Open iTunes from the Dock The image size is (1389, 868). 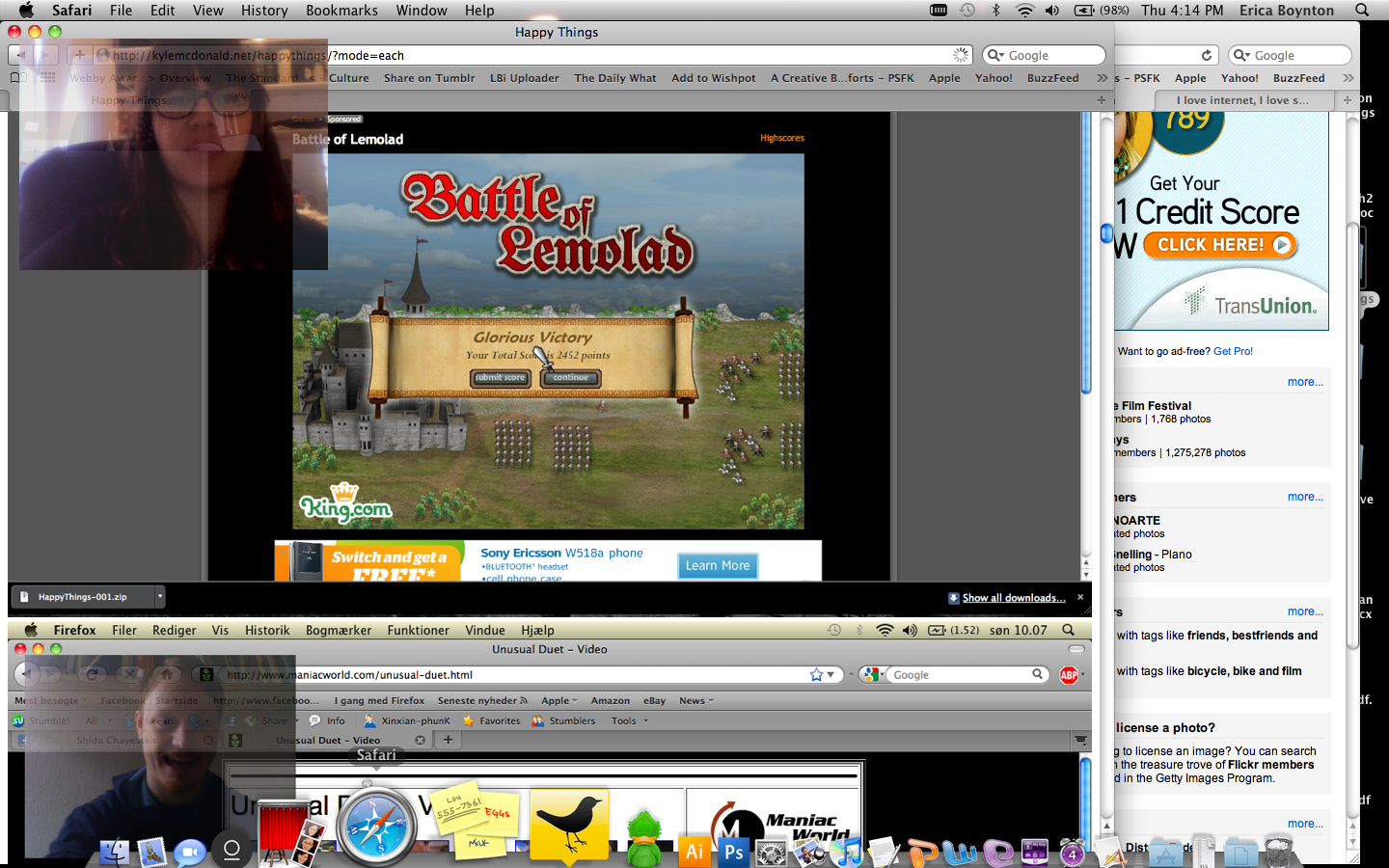coord(848,852)
